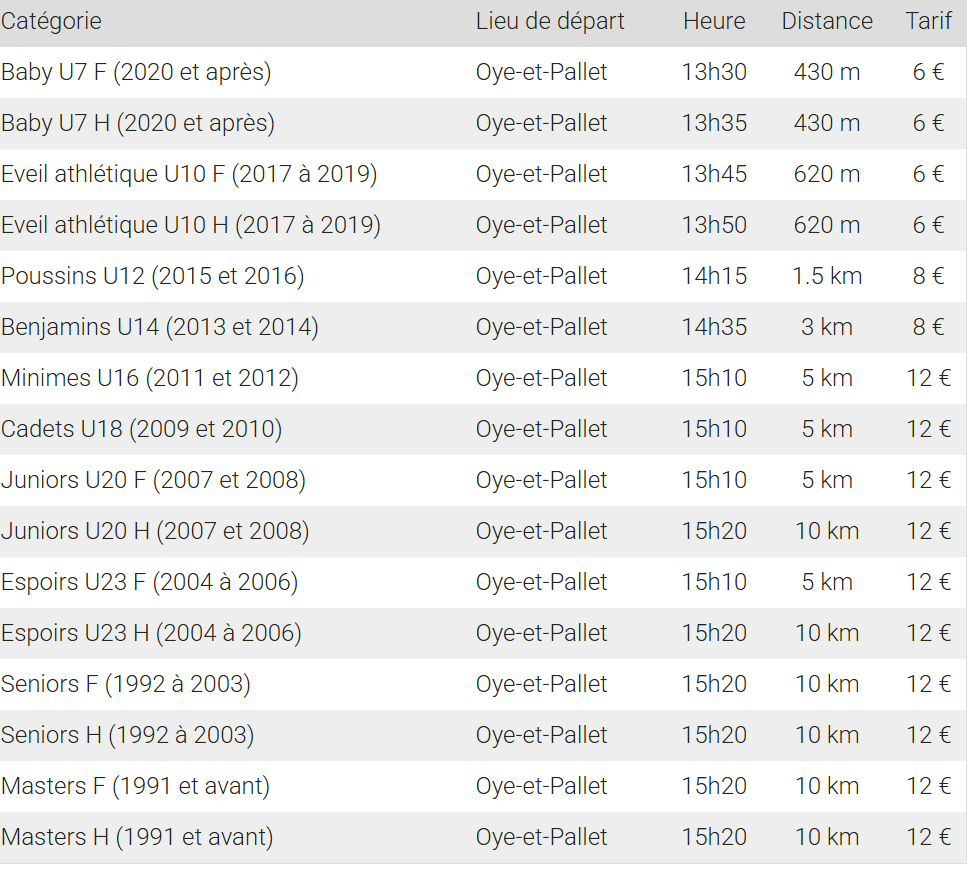Image resolution: width=971 pixels, height=872 pixels.
Task: Click the Eveil athlétique U10 F row label
Action: [189, 174]
